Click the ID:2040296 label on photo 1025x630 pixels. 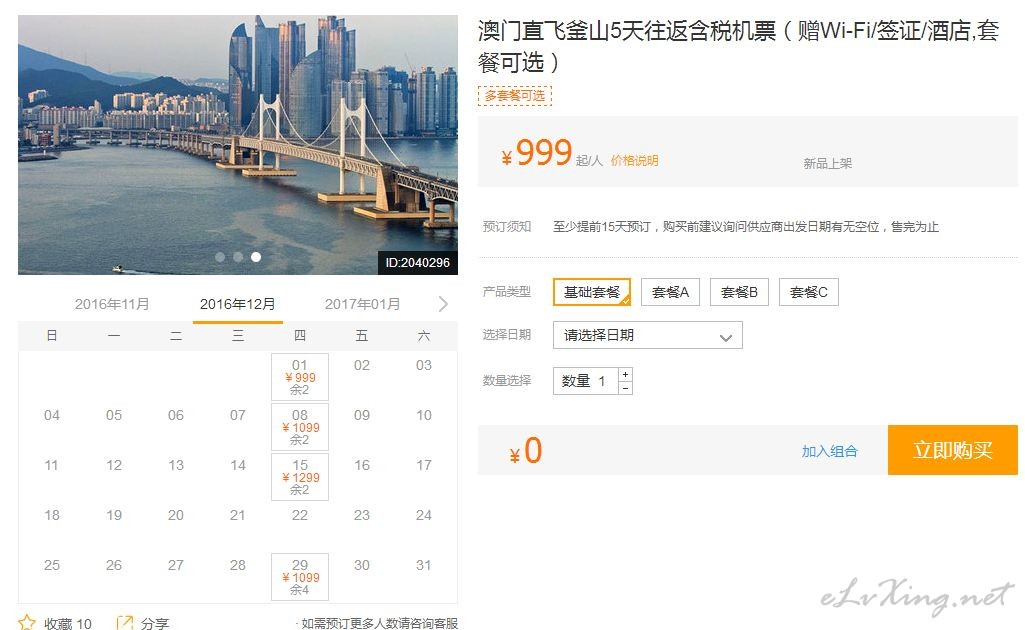coord(418,263)
